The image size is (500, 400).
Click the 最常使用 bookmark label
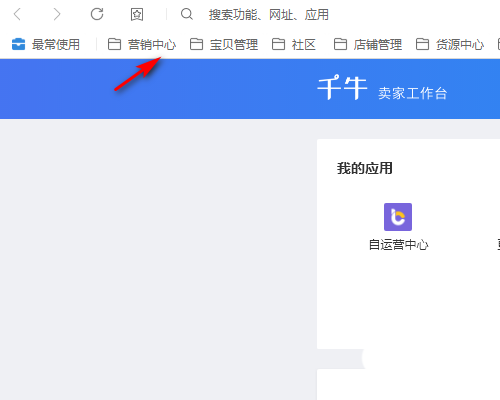coord(56,44)
